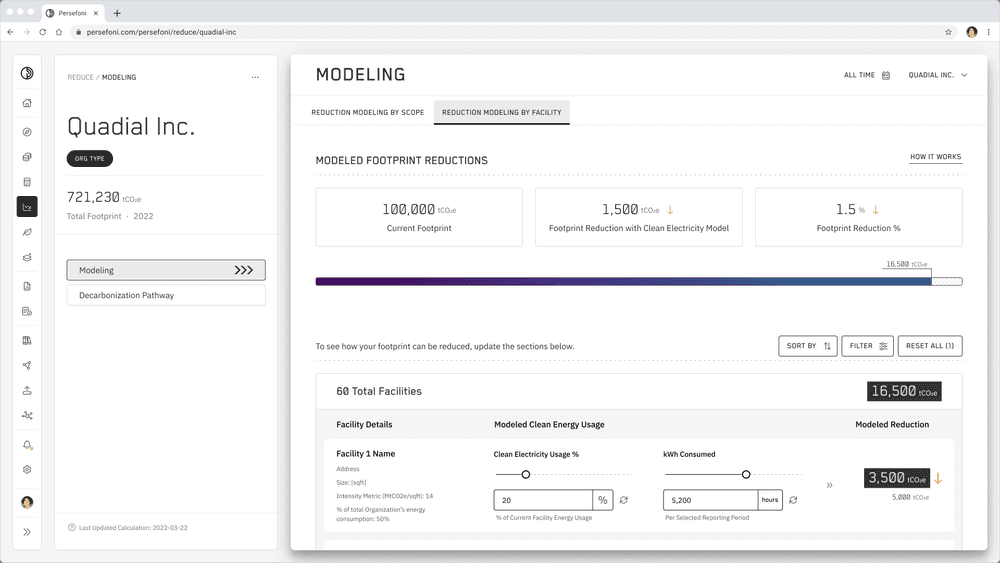Viewport: 1000px width, 563px height.
Task: Open the document icon in sidebar
Action: (x=27, y=286)
